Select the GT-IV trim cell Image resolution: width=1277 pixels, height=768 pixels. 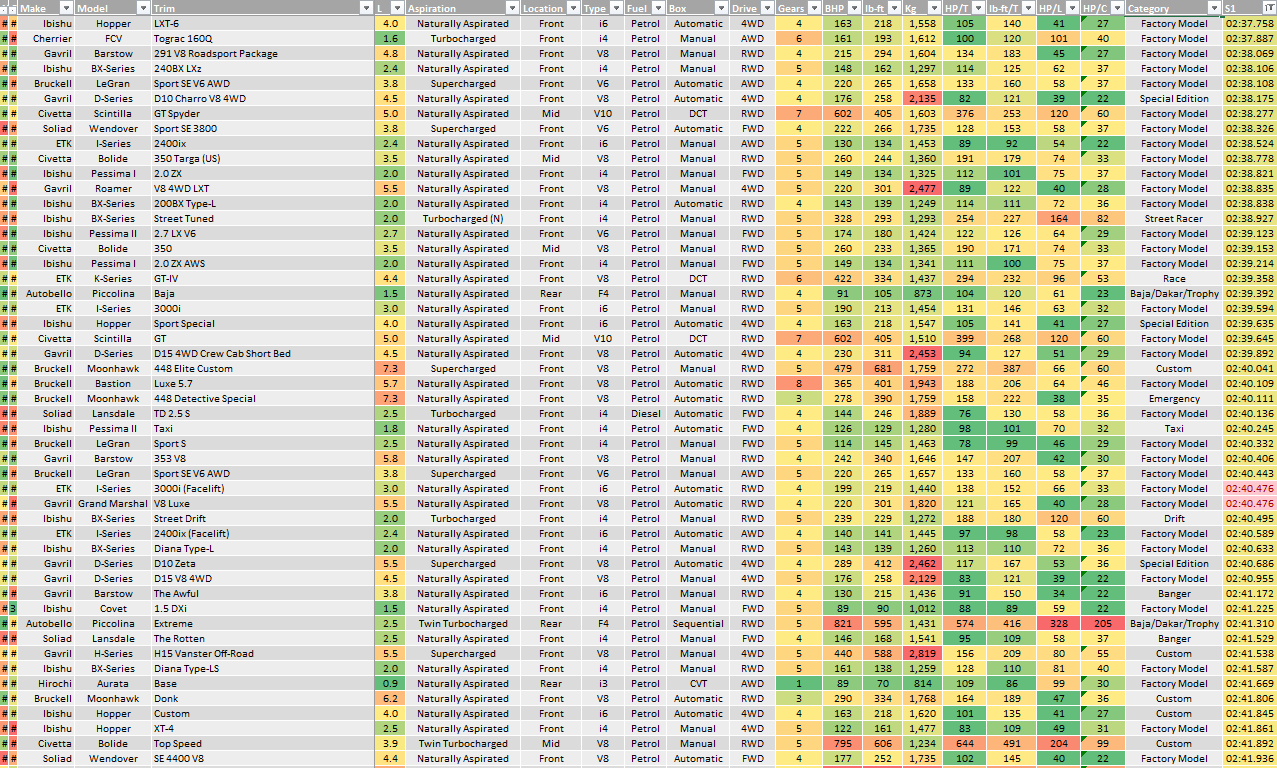click(x=263, y=278)
